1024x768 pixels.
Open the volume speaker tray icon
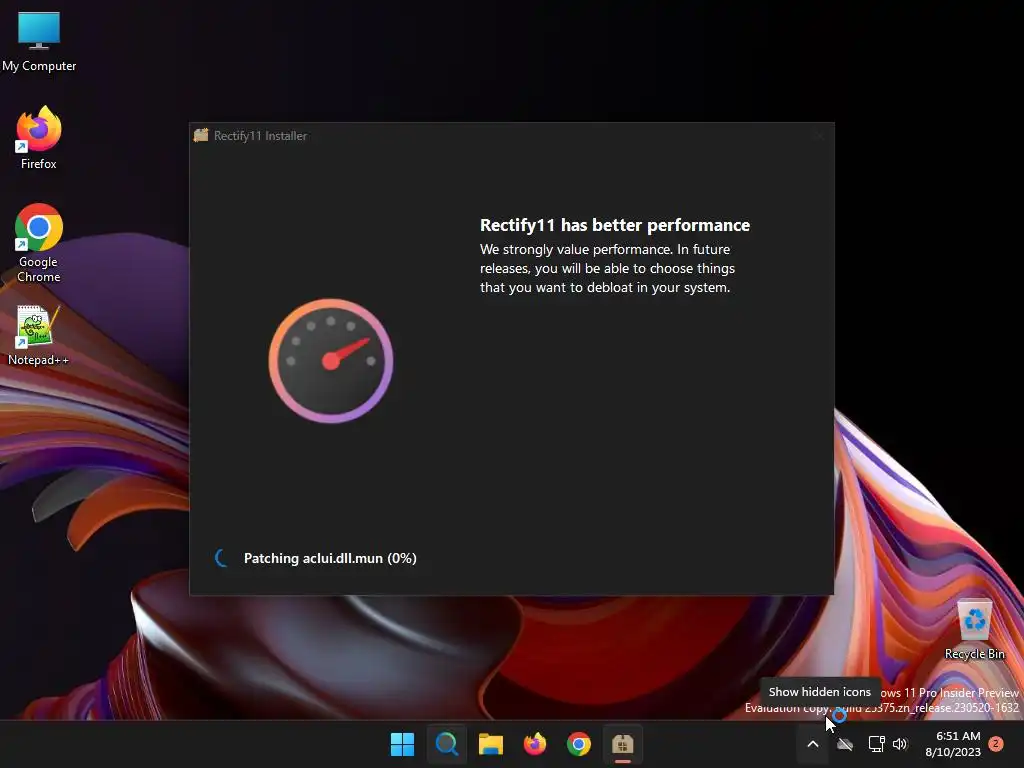point(900,744)
